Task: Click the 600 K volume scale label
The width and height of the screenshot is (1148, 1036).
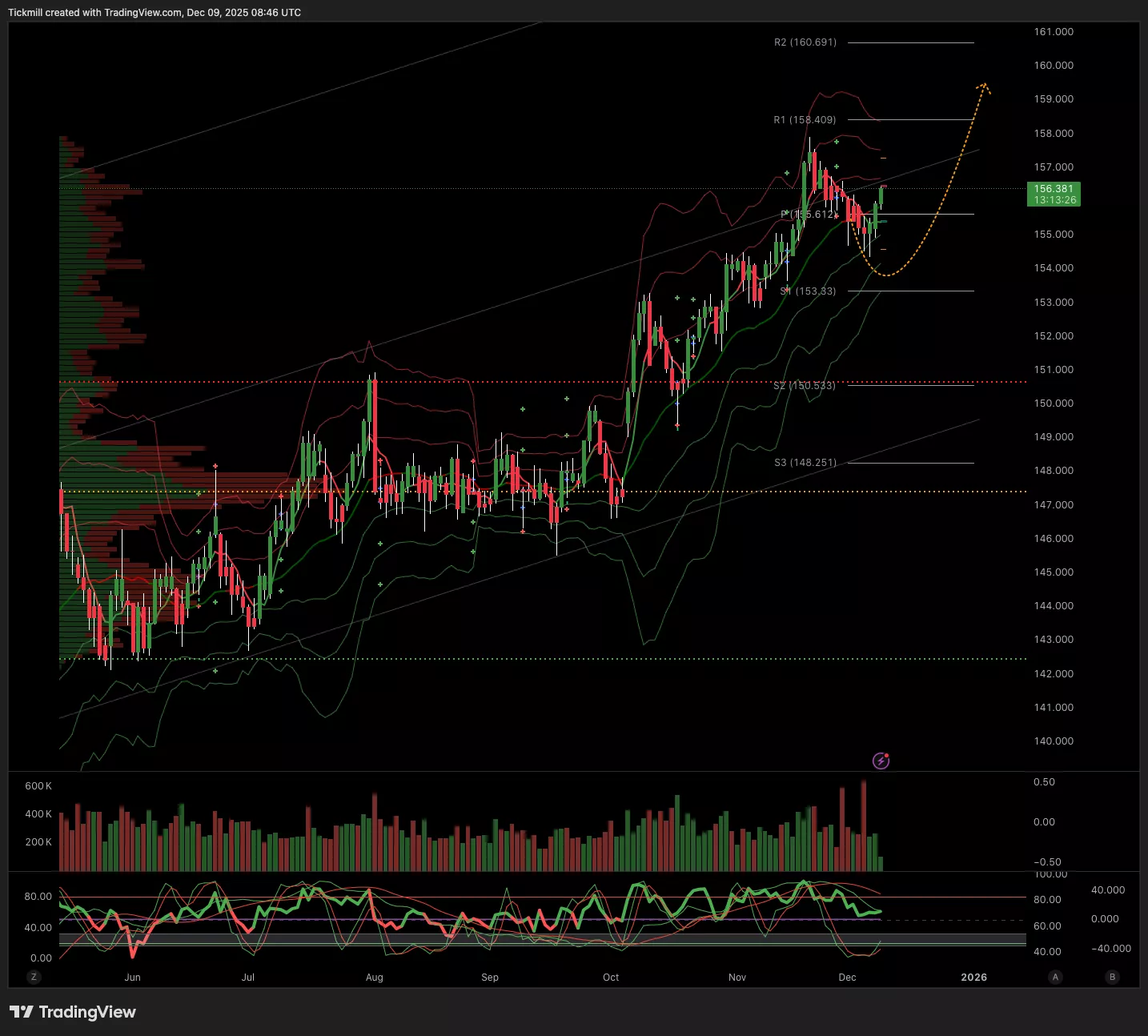Action: coord(38,786)
